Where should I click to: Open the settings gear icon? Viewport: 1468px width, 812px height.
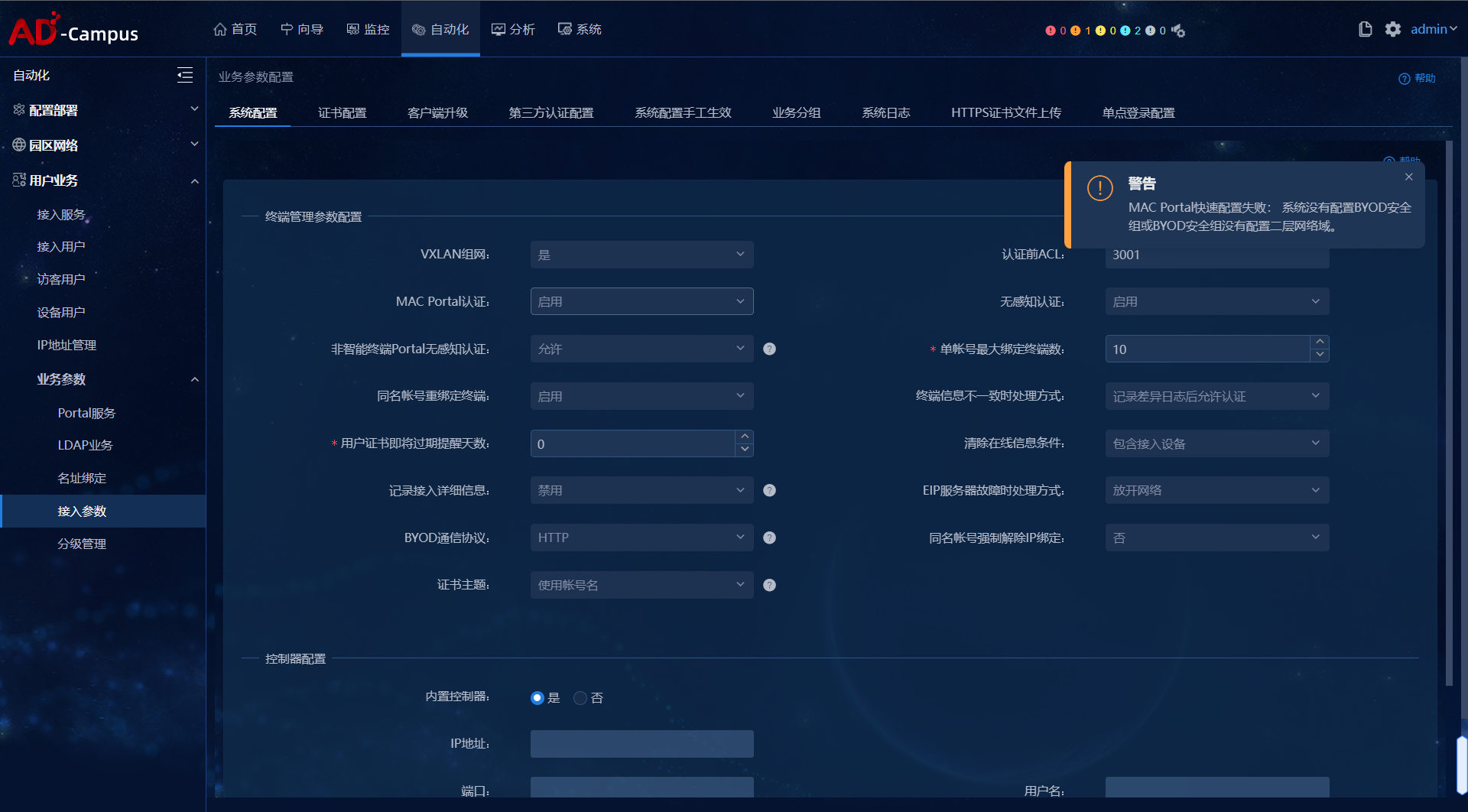(x=1393, y=29)
